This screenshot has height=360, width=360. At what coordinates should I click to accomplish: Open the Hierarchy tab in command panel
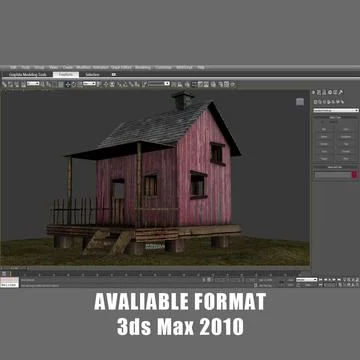325,92
